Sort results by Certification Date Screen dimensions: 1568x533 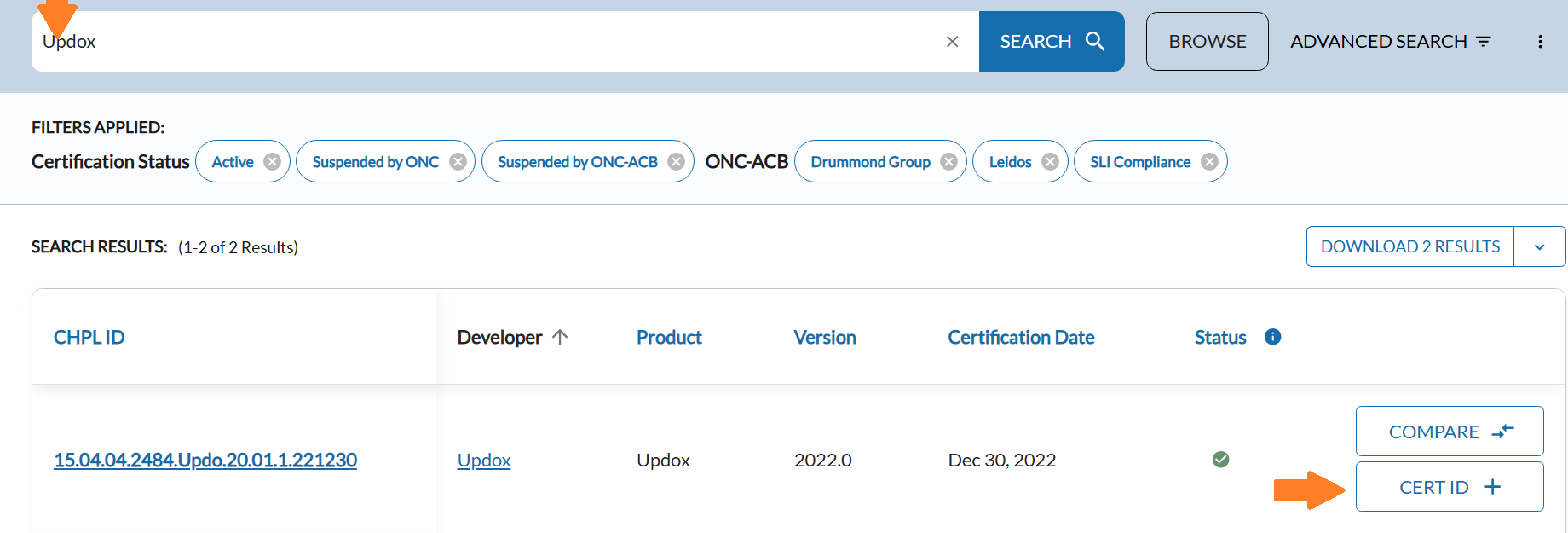pos(1020,338)
